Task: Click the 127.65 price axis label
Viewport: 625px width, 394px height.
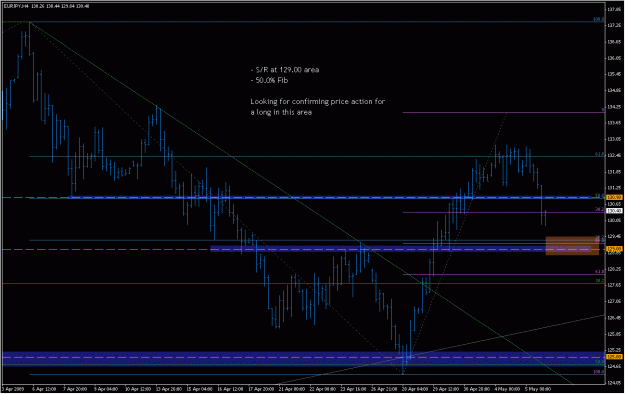Action: point(614,285)
